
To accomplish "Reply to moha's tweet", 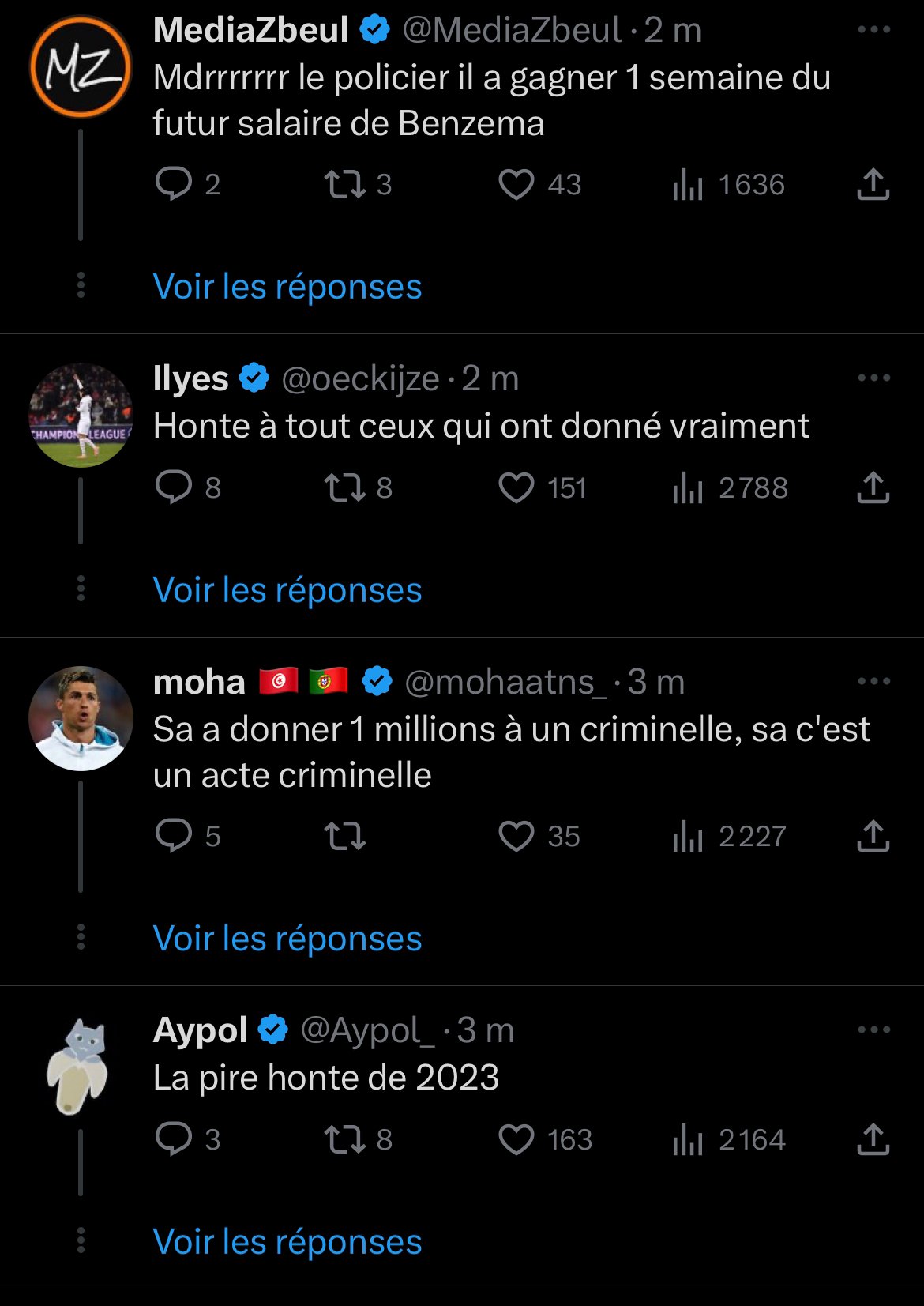I will pyautogui.click(x=174, y=836).
